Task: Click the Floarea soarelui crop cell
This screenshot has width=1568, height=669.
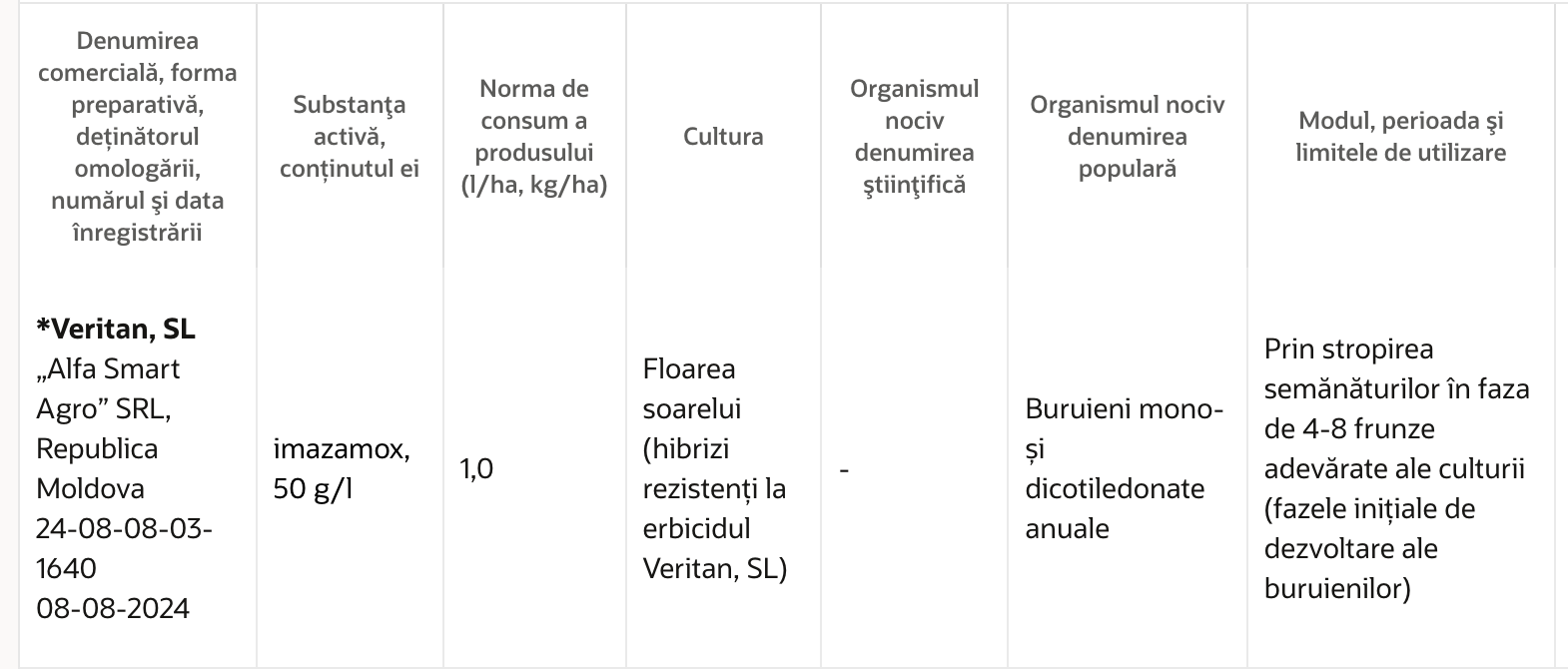Action: pos(715,468)
